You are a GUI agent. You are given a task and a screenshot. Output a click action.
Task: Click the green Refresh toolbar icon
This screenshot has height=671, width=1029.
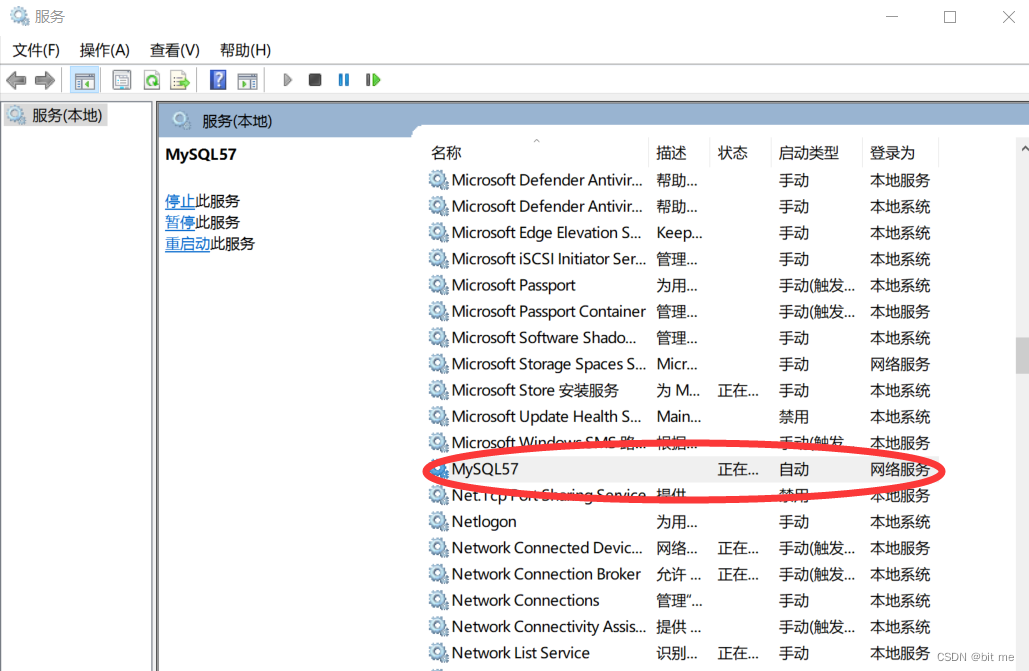(x=152, y=81)
